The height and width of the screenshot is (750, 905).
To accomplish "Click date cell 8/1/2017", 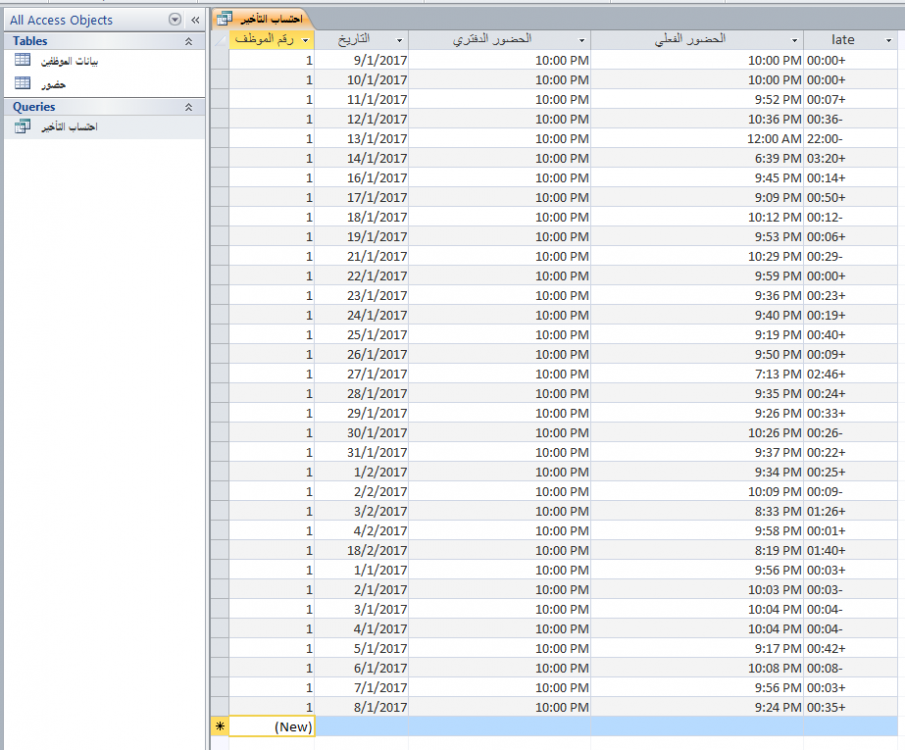I will click(362, 707).
